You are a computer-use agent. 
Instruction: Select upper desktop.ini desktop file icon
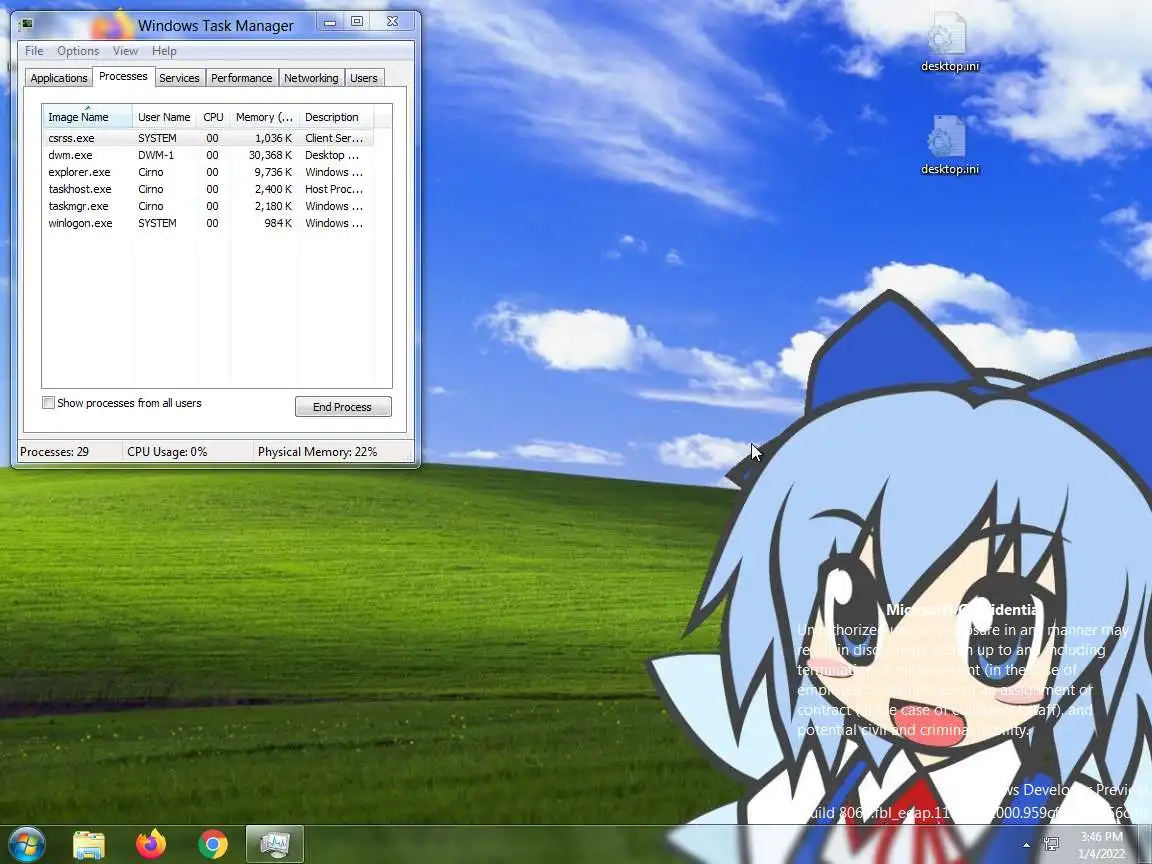pyautogui.click(x=949, y=42)
